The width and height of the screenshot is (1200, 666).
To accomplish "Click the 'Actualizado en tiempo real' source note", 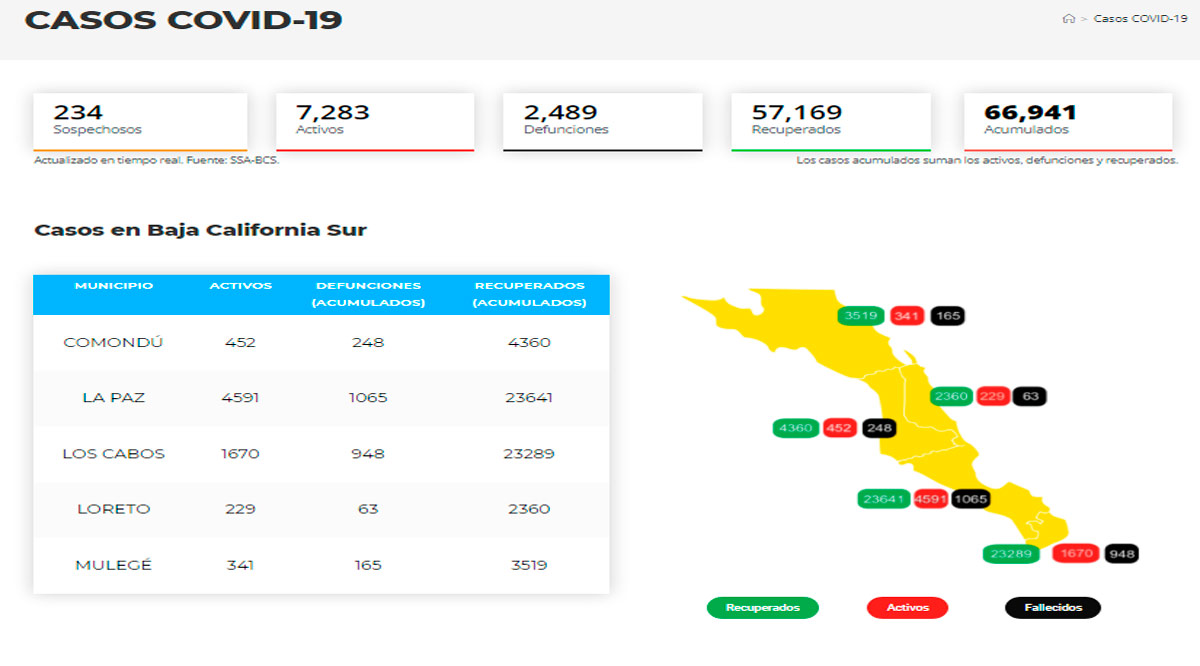I will pyautogui.click(x=156, y=160).
